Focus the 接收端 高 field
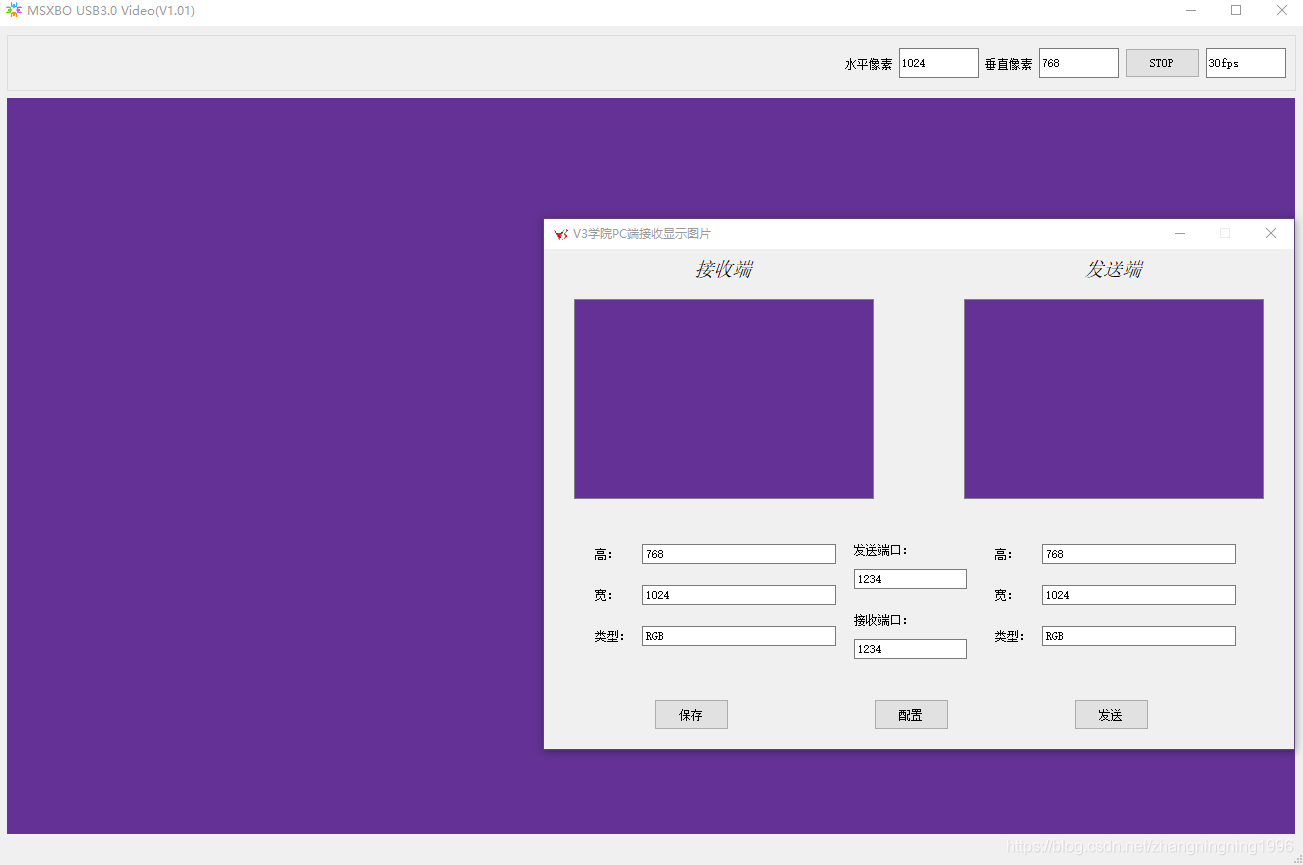The image size is (1303, 865). (738, 554)
